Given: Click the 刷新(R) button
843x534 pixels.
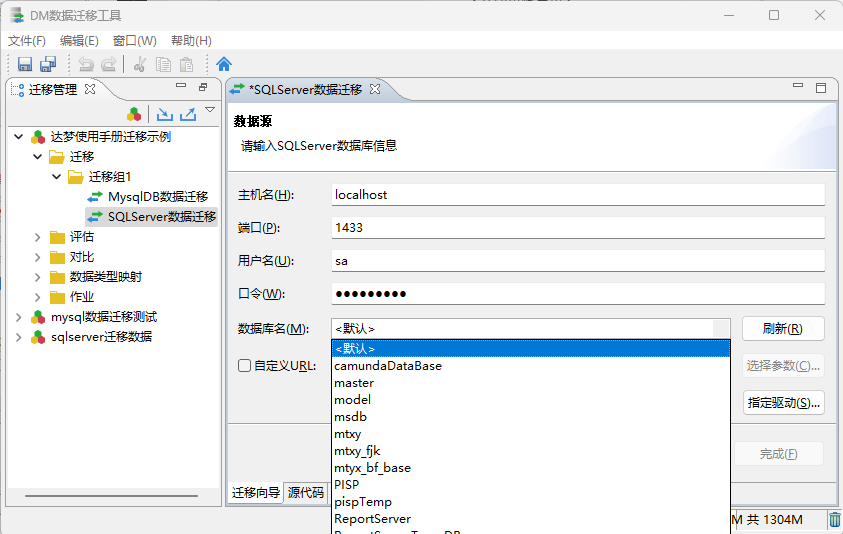Looking at the screenshot, I should 783,329.
